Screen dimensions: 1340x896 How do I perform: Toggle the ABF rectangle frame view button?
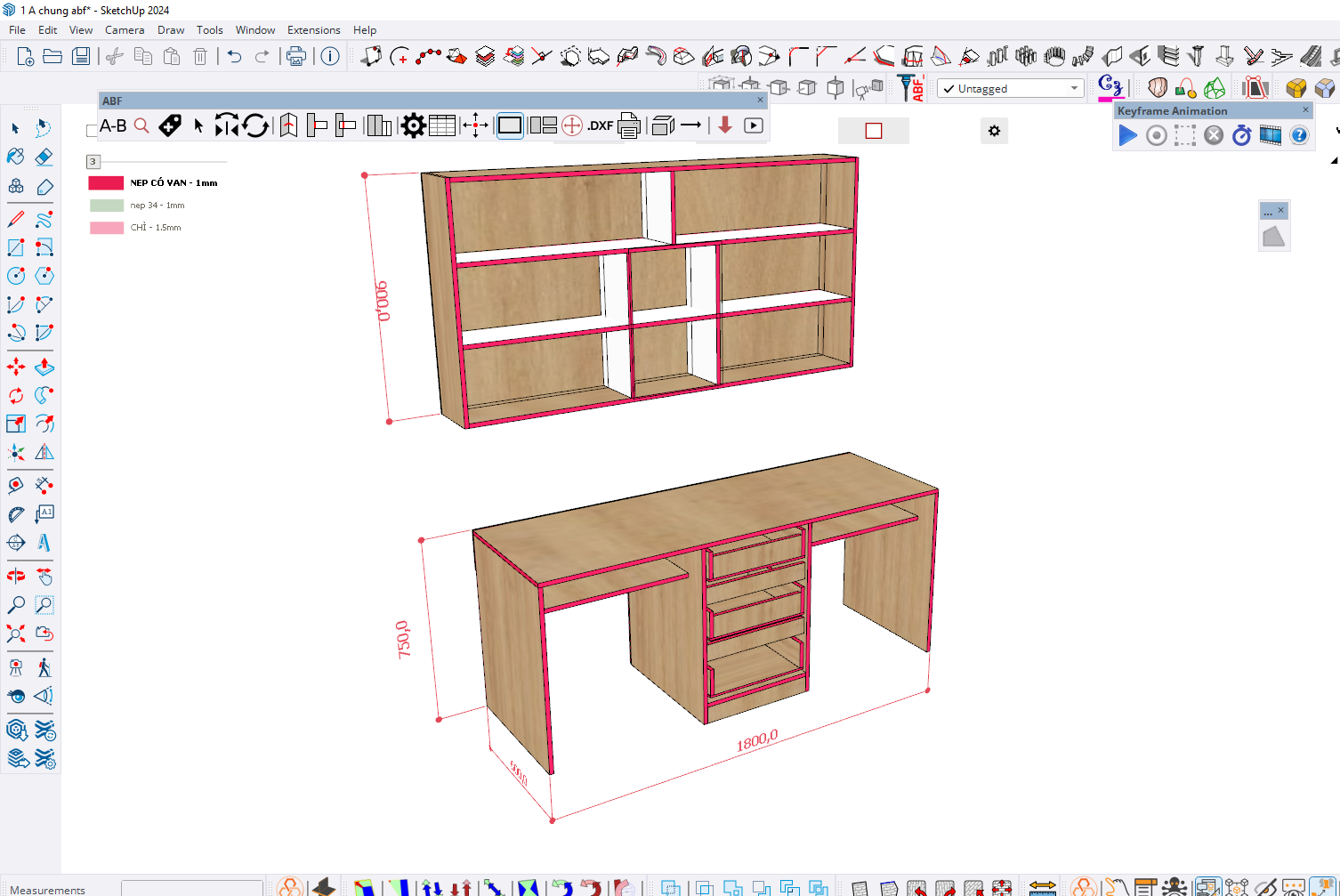pyautogui.click(x=510, y=125)
